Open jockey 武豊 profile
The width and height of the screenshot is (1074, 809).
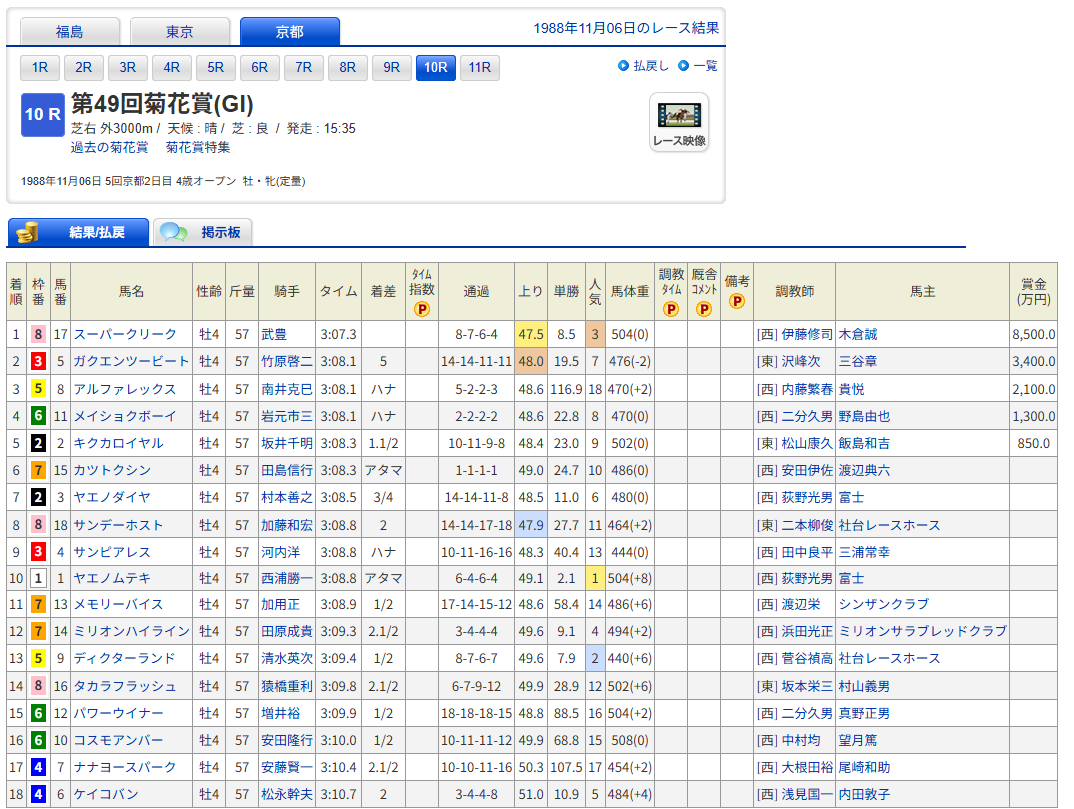pyautogui.click(x=273, y=334)
